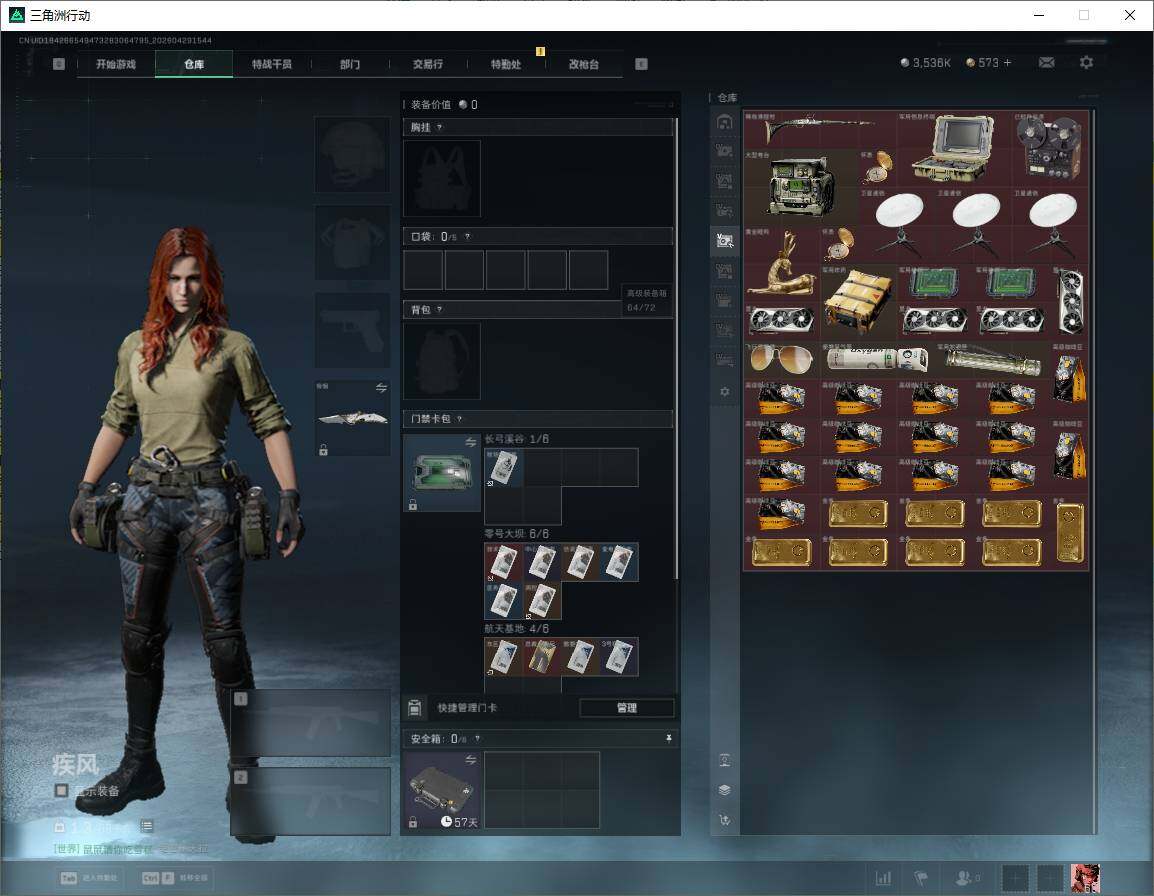Select the military laptop terminal item
The image size is (1154, 896).
coord(953,149)
